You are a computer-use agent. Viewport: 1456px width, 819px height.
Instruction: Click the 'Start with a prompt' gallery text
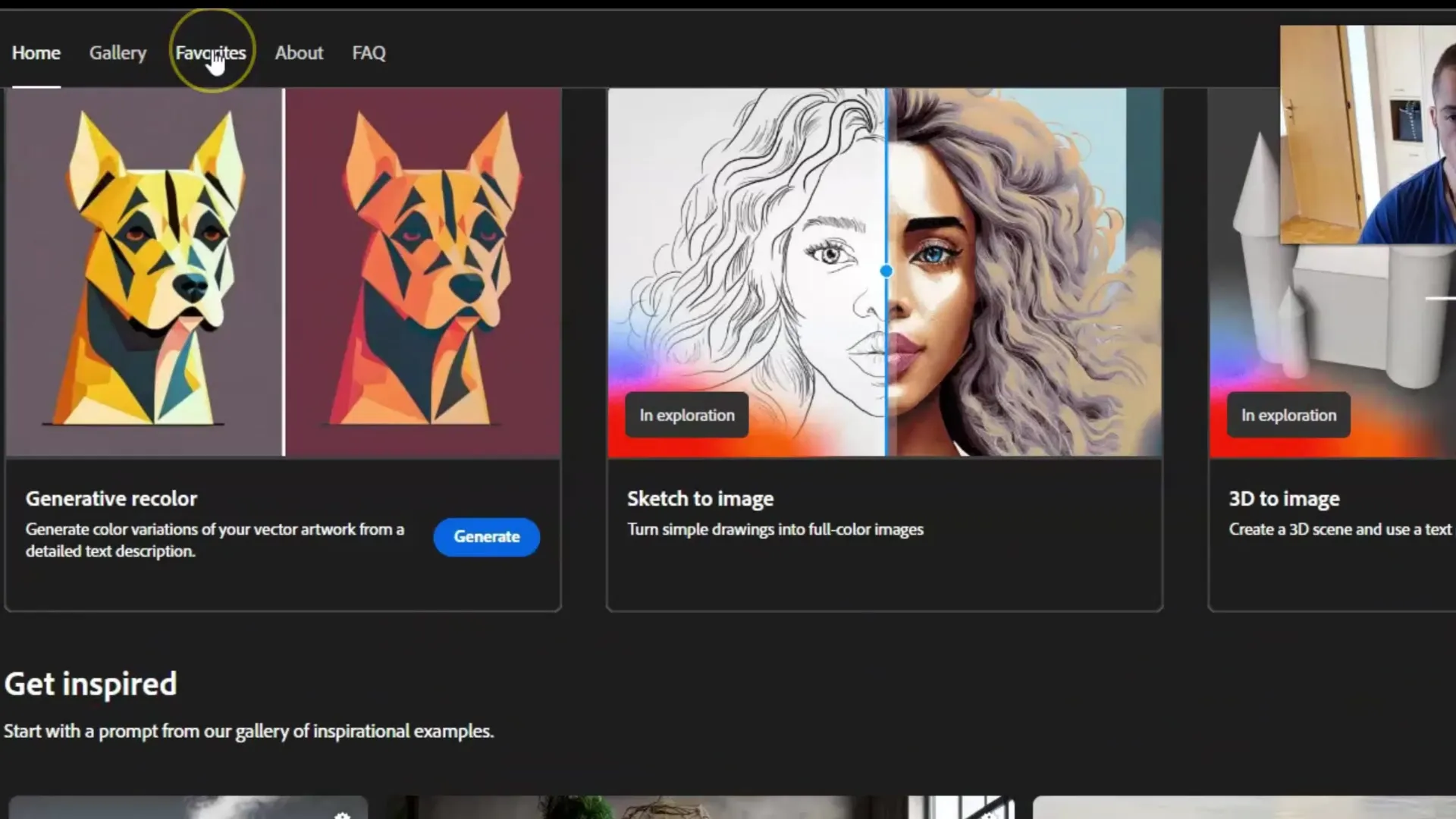pos(249,731)
